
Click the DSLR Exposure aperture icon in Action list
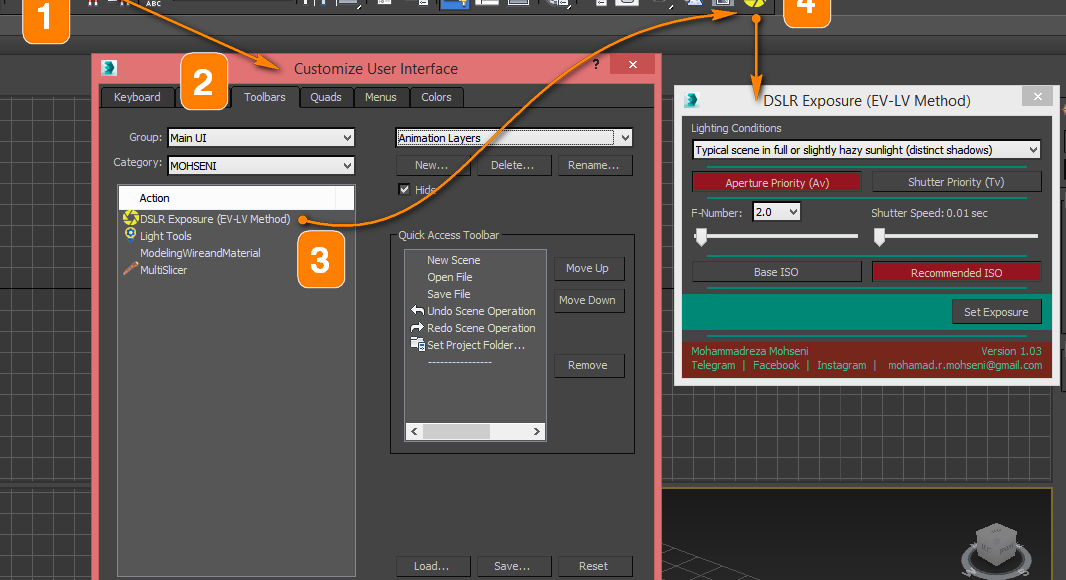(x=129, y=219)
